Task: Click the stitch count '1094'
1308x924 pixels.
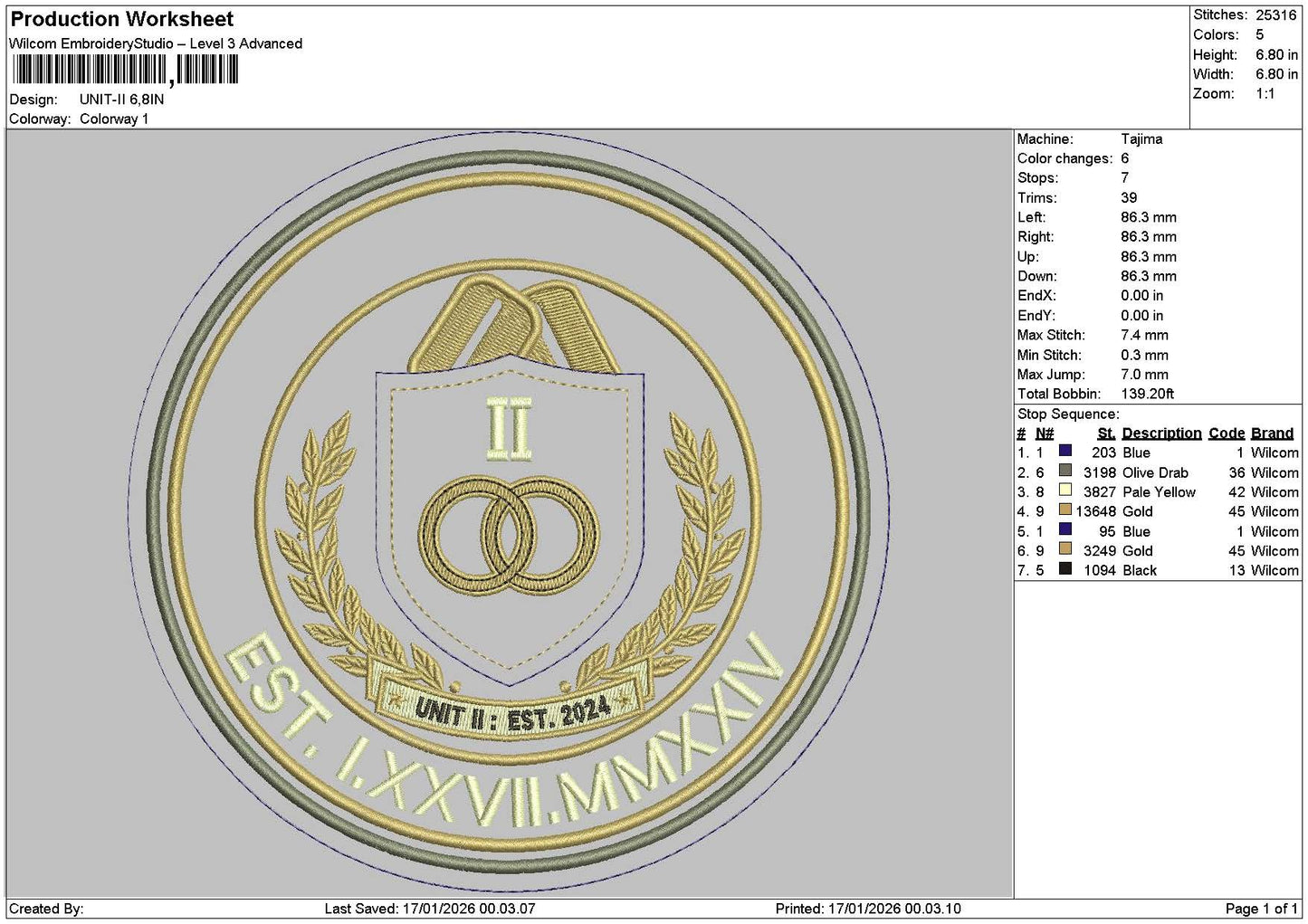Action: tap(1100, 570)
